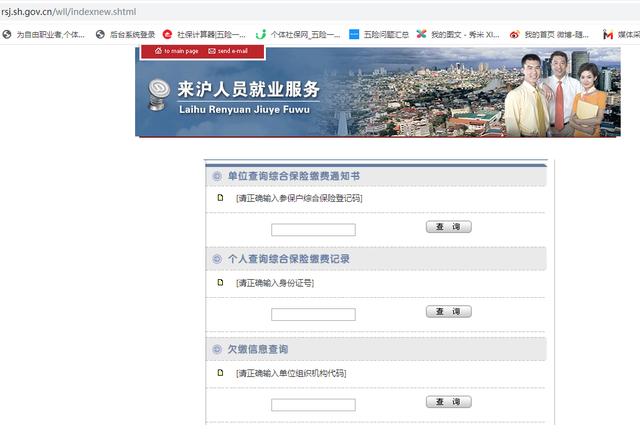
Task: Focus the 单位组织机构代码 input field
Action: 313,405
